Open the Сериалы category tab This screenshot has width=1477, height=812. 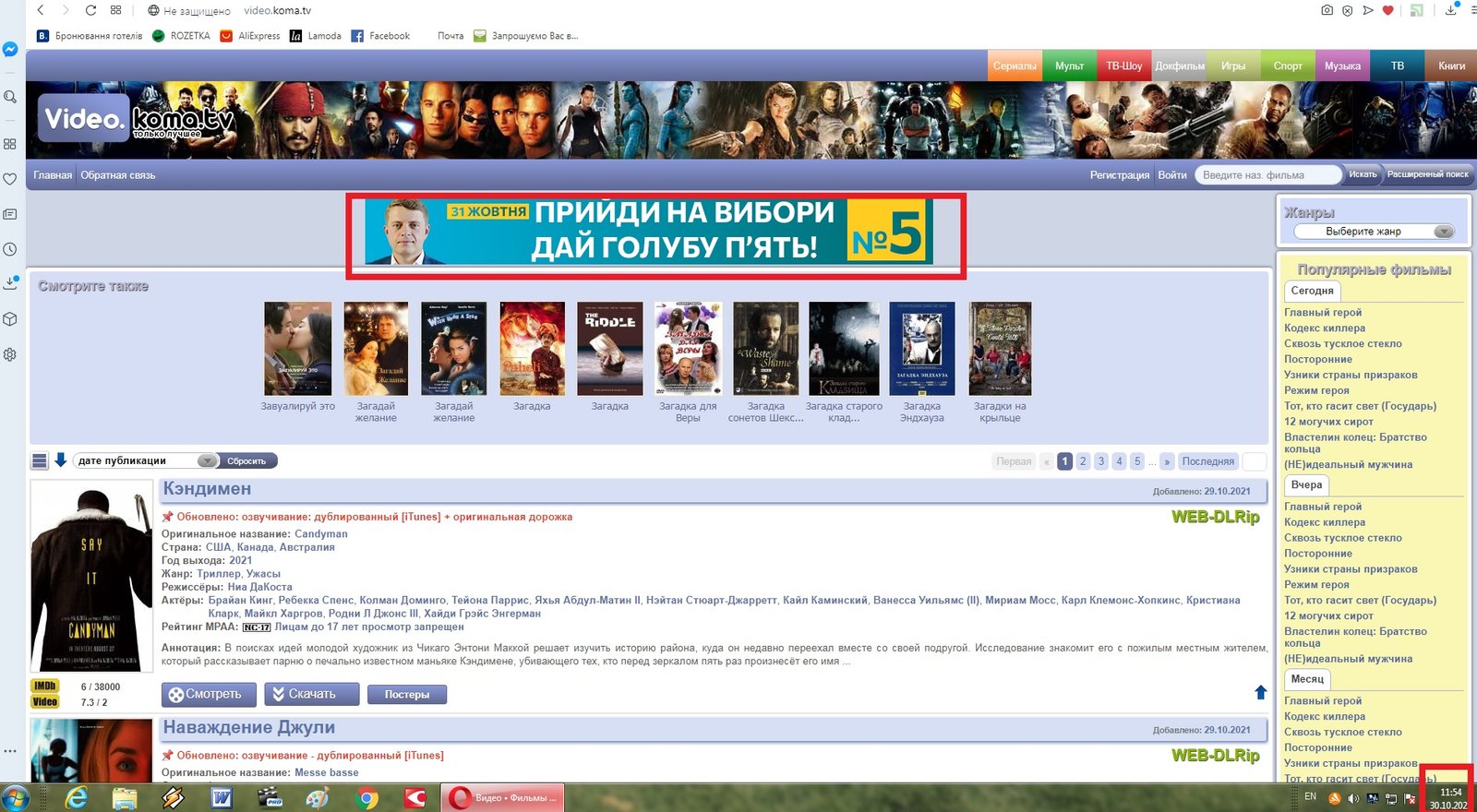(1015, 66)
